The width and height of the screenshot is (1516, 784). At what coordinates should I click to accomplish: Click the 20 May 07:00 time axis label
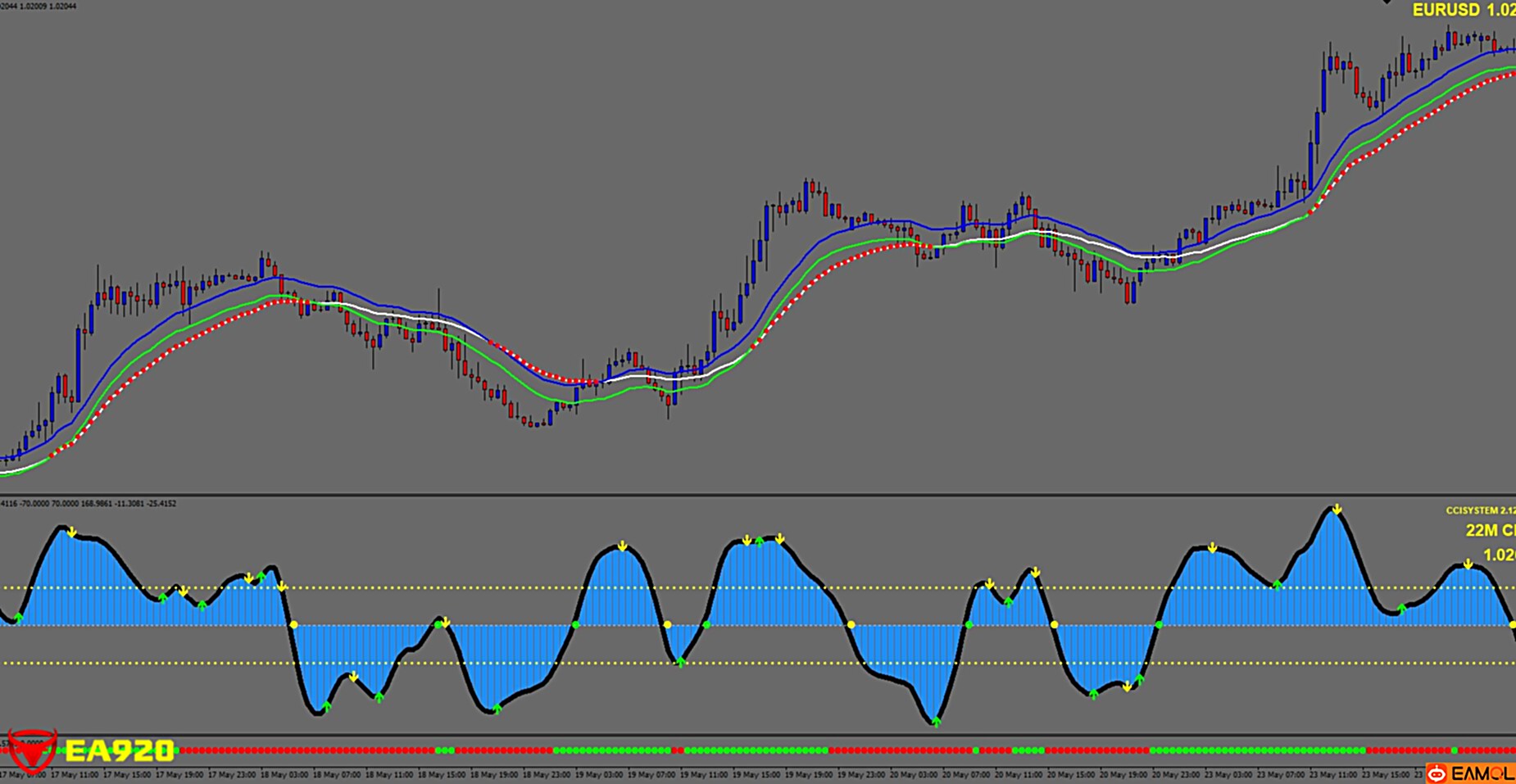point(965,774)
